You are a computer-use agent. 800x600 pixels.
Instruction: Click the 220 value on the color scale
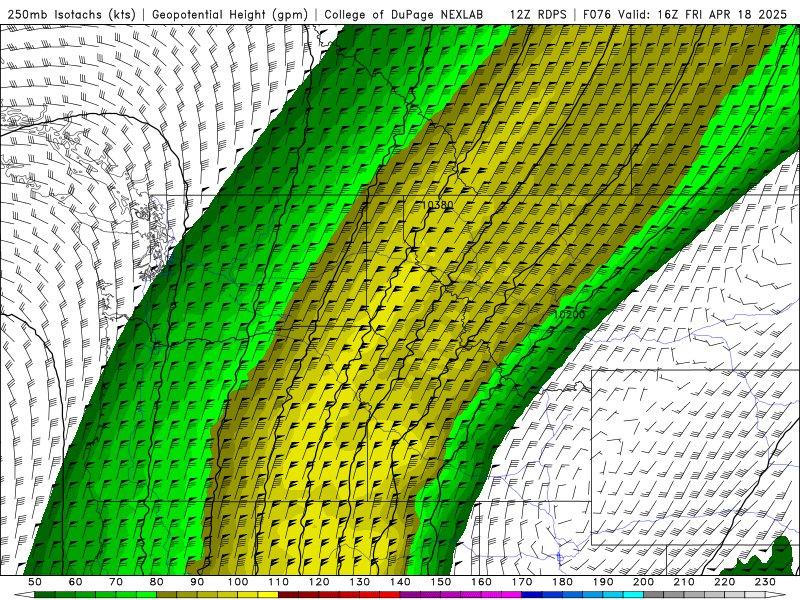pyautogui.click(x=725, y=582)
